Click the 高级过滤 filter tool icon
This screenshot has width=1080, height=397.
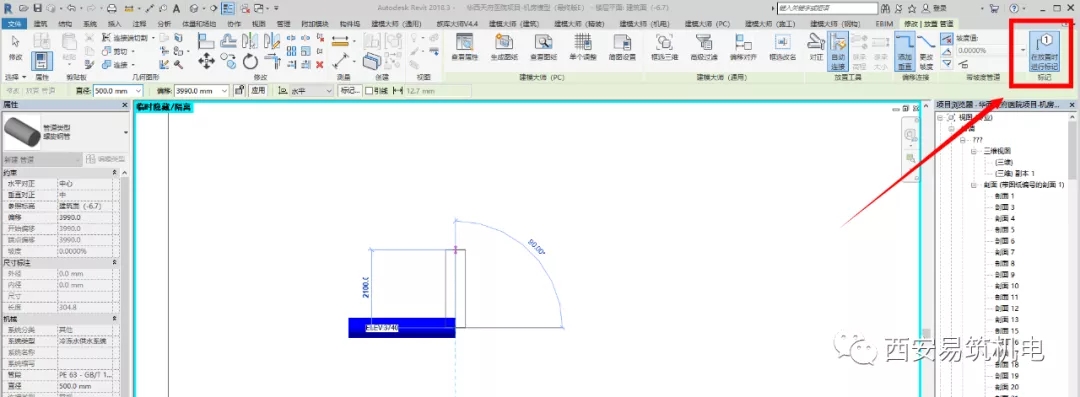tap(703, 47)
